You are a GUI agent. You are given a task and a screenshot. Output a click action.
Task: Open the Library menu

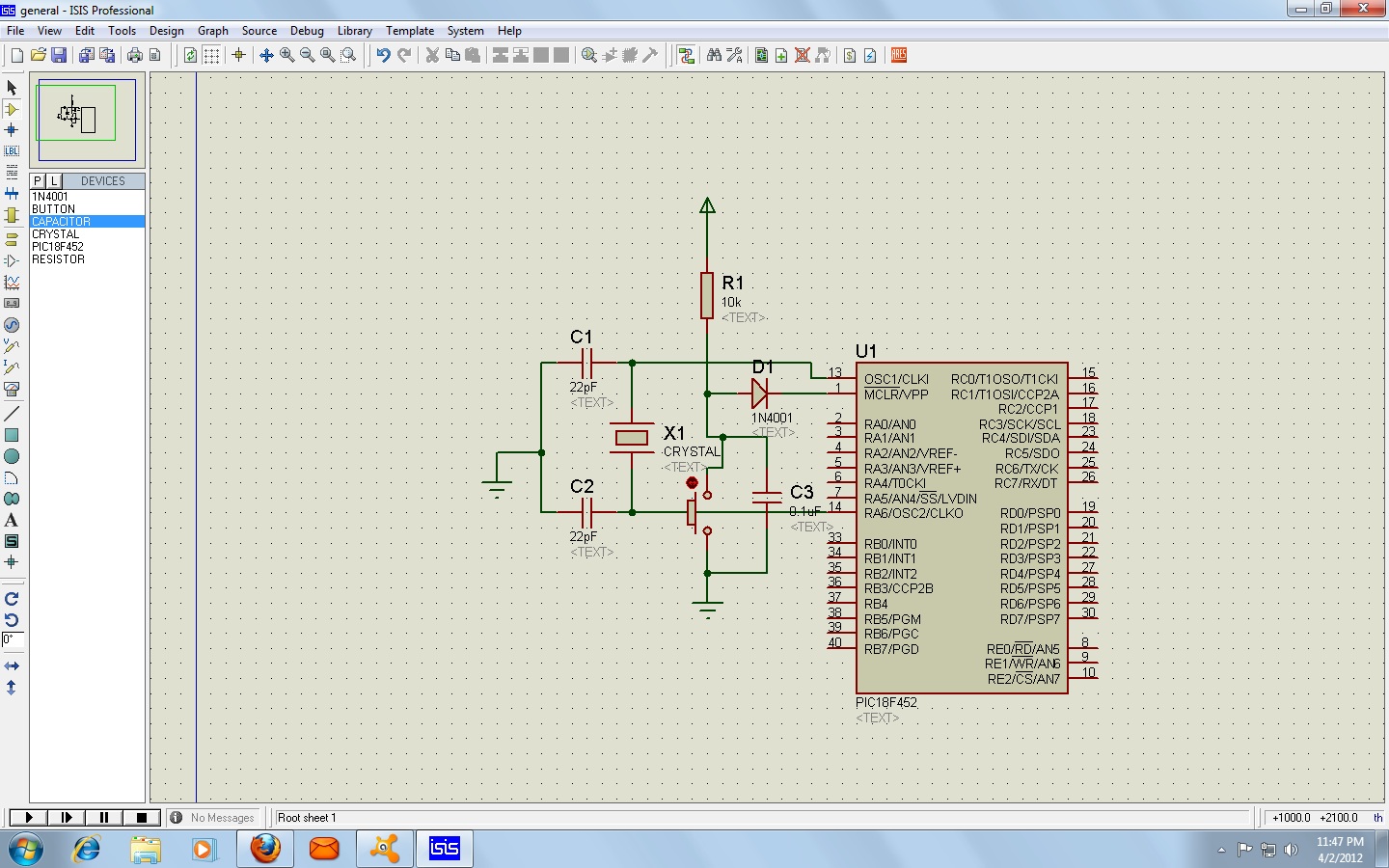click(354, 31)
